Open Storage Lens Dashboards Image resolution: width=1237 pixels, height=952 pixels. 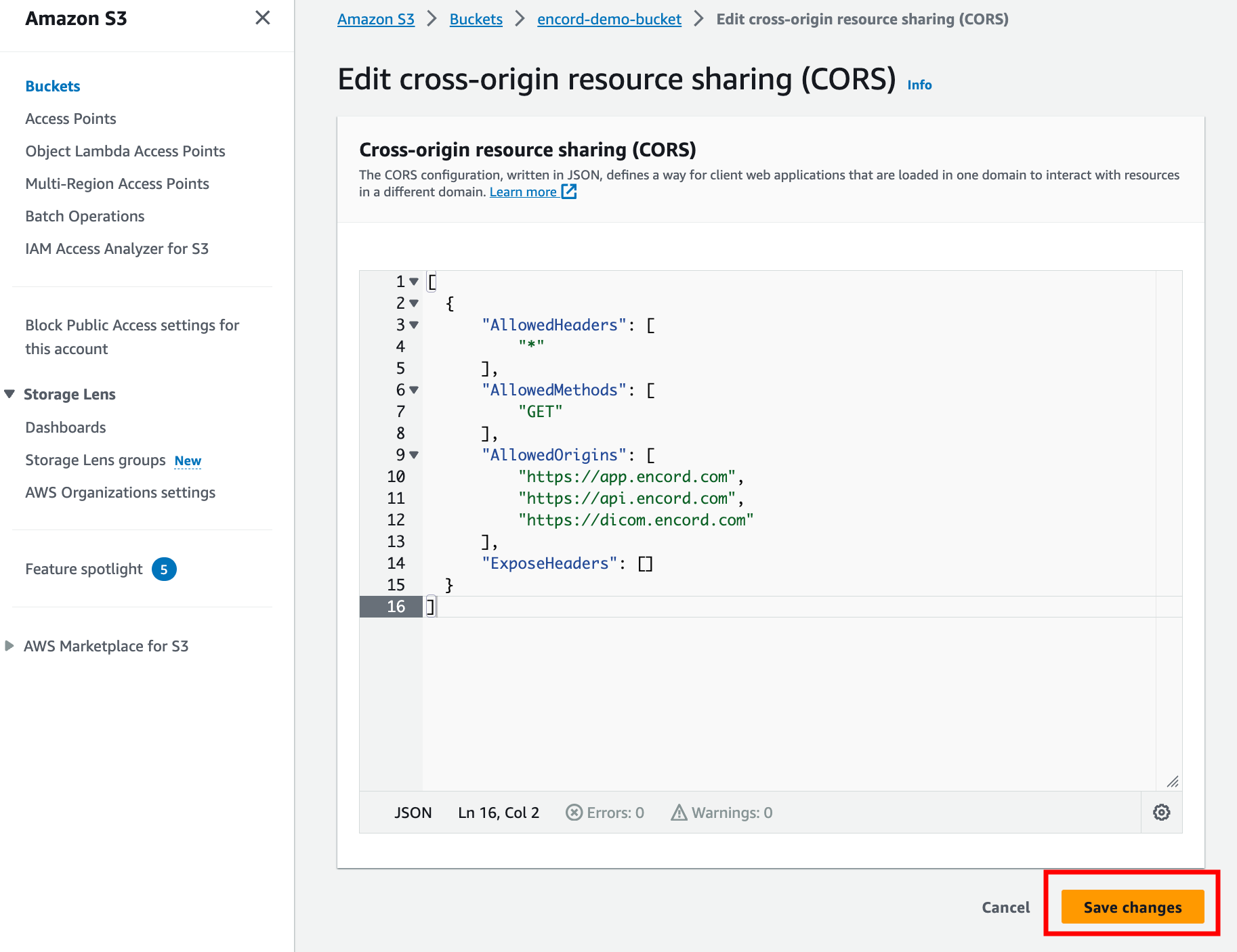[66, 427]
